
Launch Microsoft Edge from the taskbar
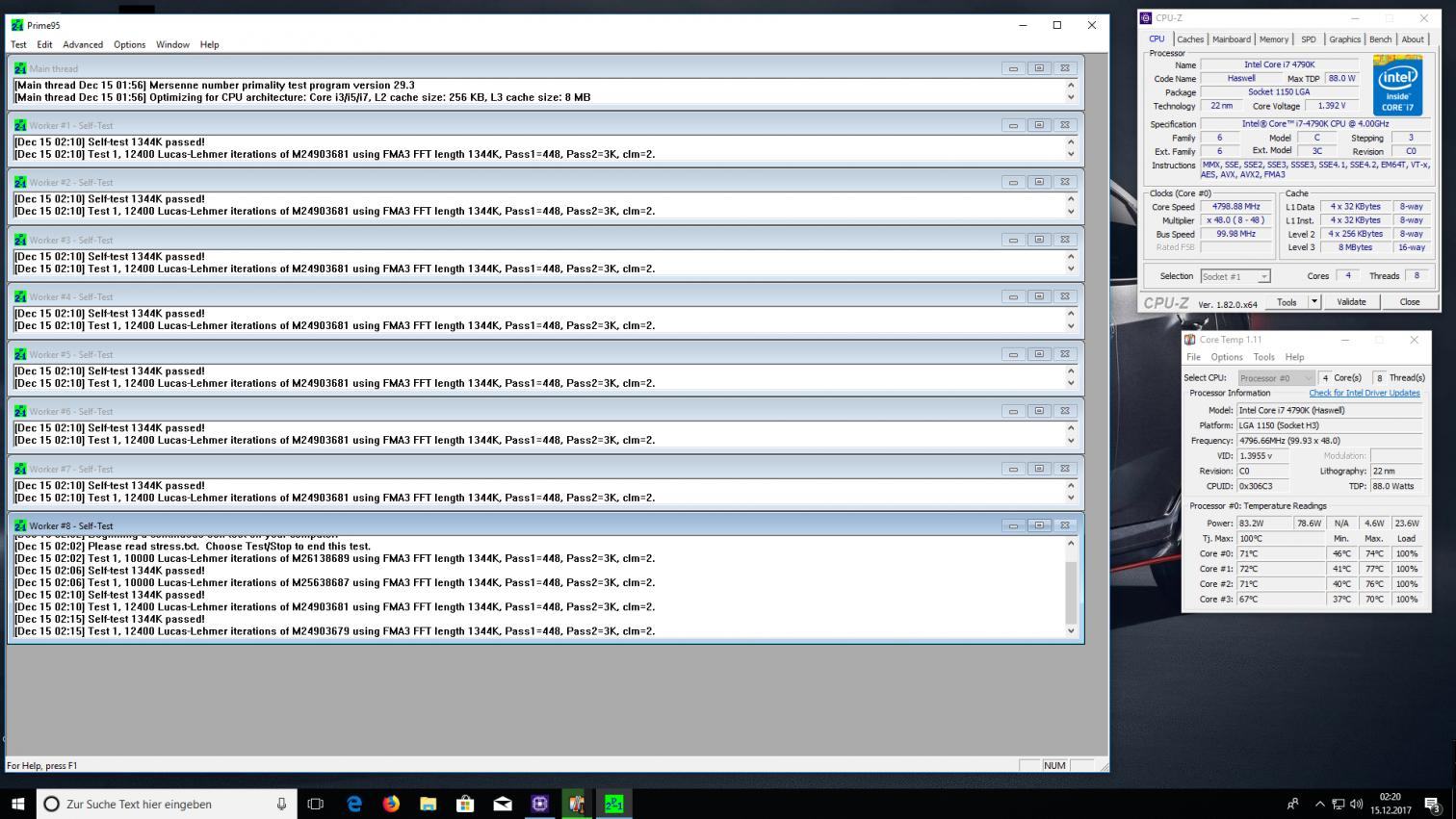click(x=353, y=804)
